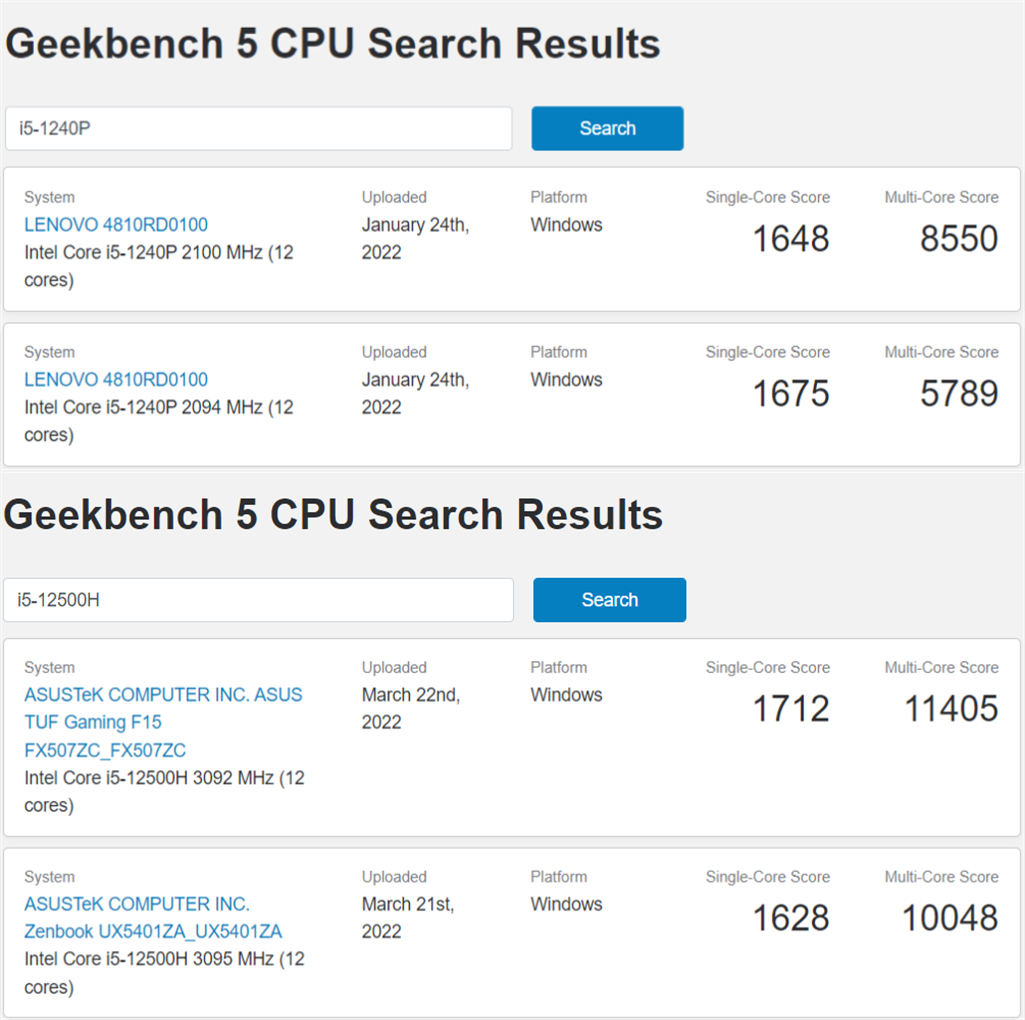The height and width of the screenshot is (1020, 1025).
Task: Click the text 'Intel Core i5-1240P 2100 MHz (12 cores)'
Action: [159, 266]
